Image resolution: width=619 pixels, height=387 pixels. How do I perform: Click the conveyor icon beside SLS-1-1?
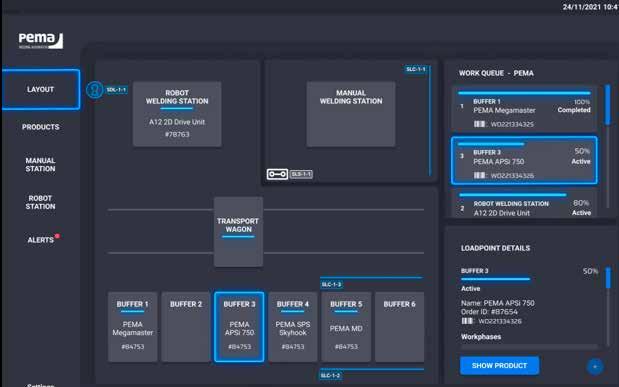tap(277, 174)
